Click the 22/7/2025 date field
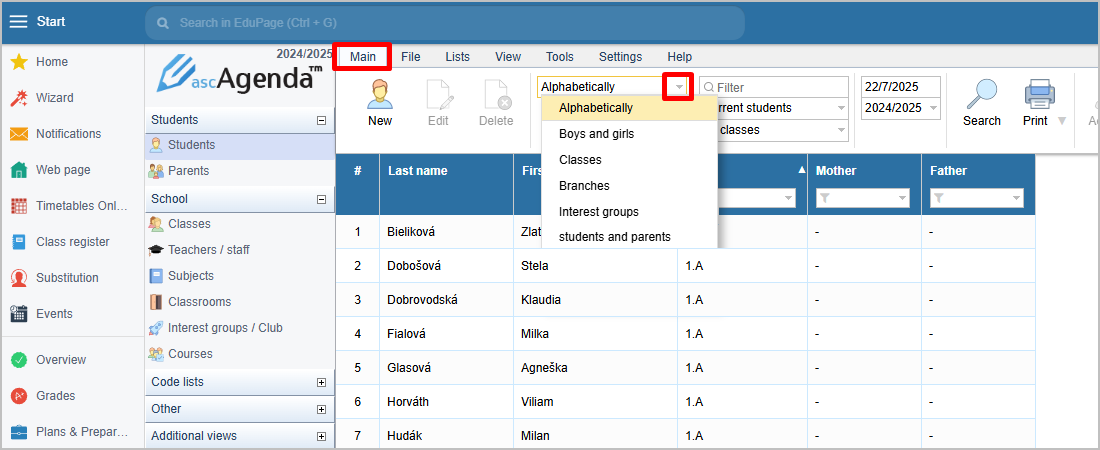 tap(901, 87)
